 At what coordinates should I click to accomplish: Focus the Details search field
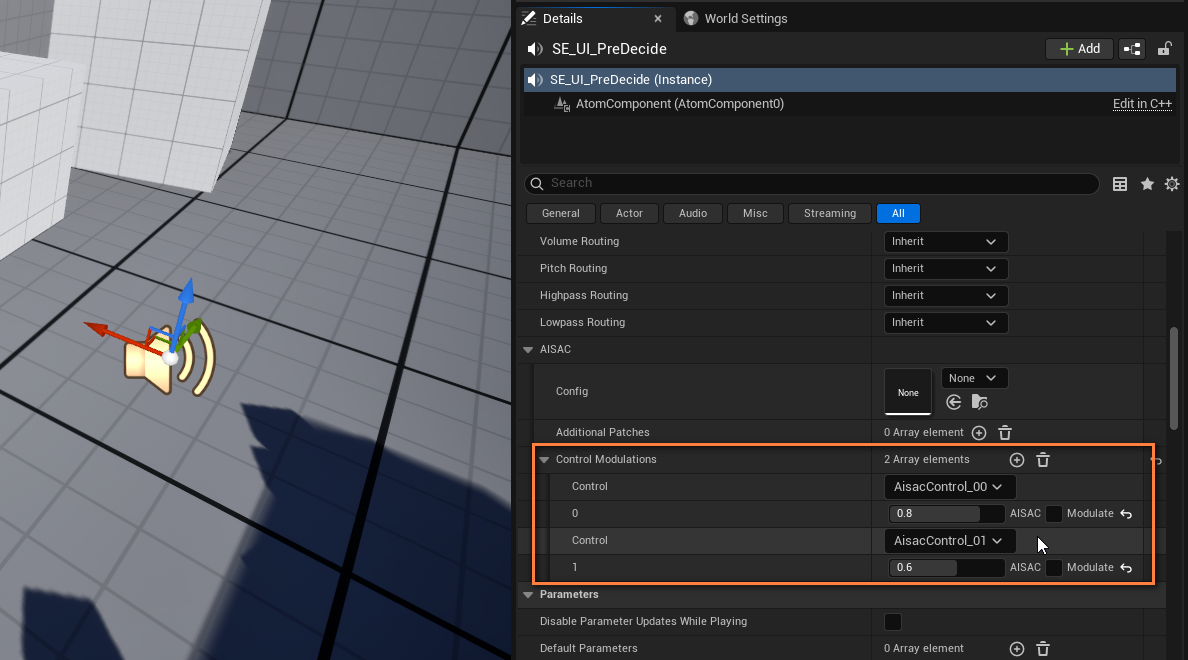click(811, 183)
